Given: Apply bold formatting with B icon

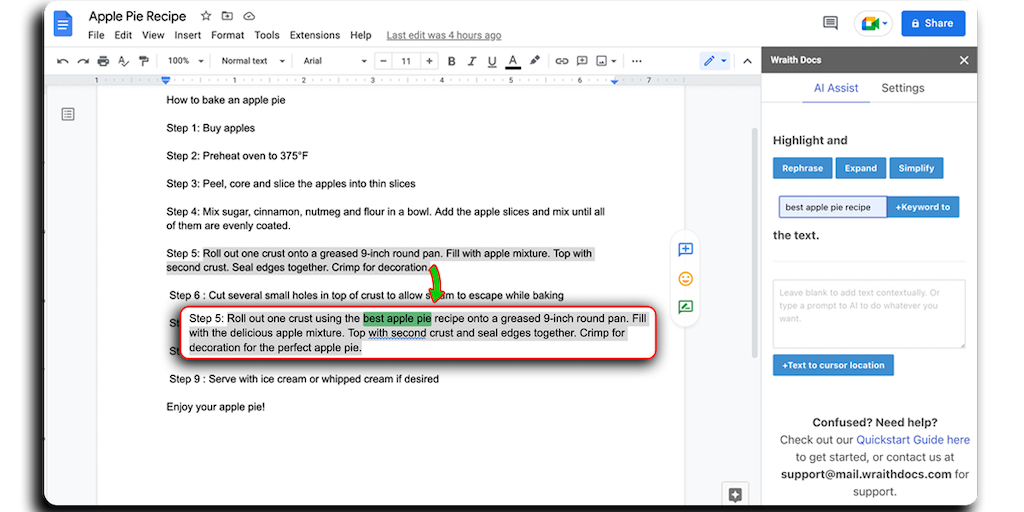Looking at the screenshot, I should point(451,61).
